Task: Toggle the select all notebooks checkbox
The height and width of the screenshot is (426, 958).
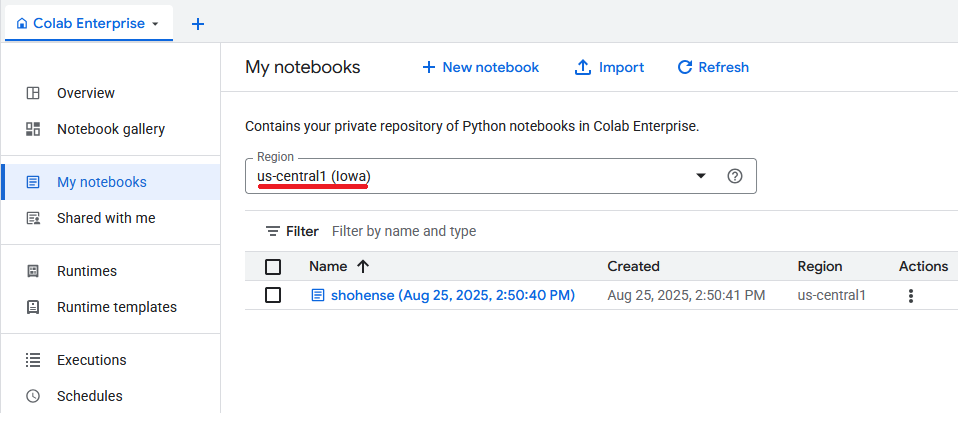Action: [273, 267]
